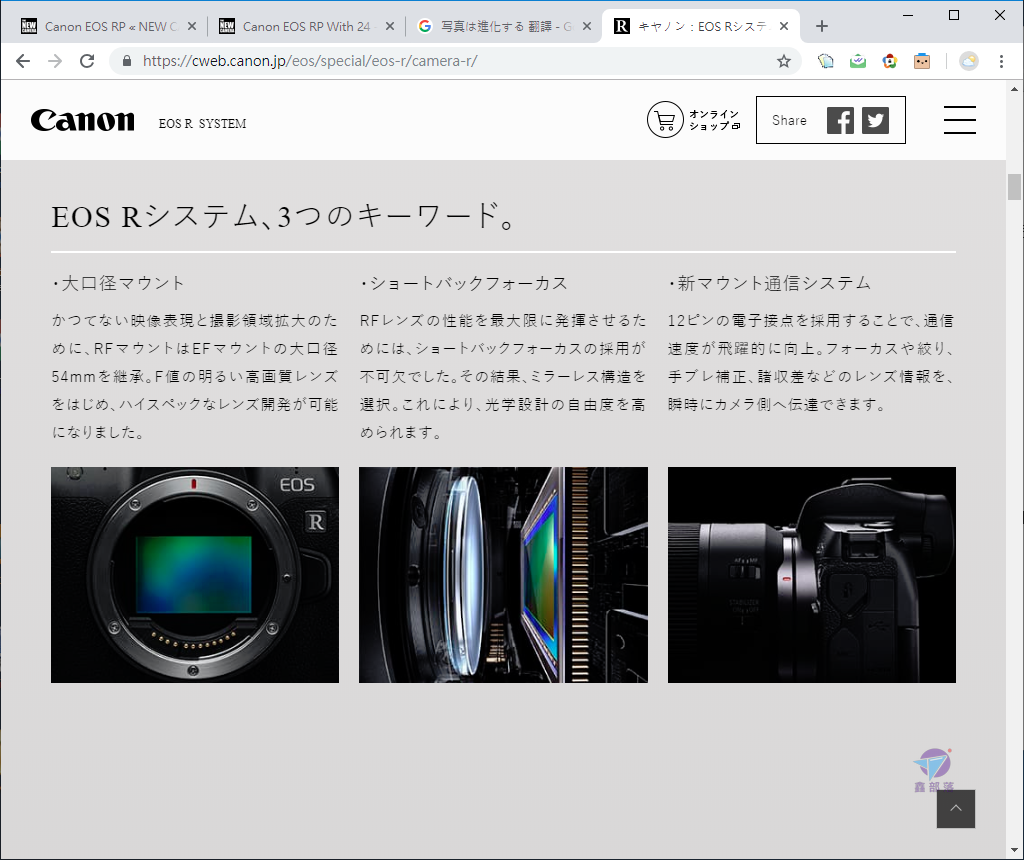The image size is (1024, 860).
Task: Click the browser forward arrow
Action: pyautogui.click(x=55, y=61)
